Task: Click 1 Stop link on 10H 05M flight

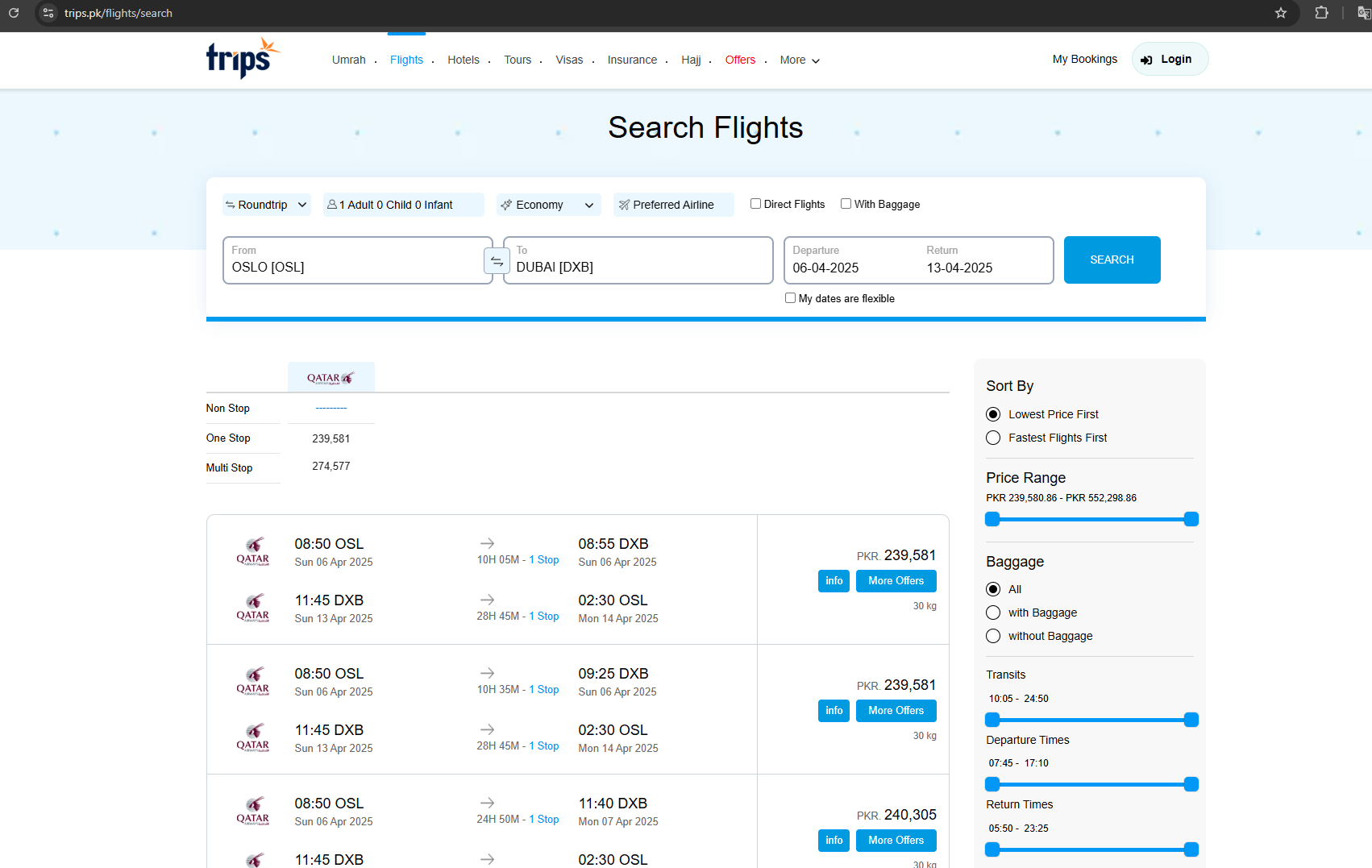Action: click(544, 559)
